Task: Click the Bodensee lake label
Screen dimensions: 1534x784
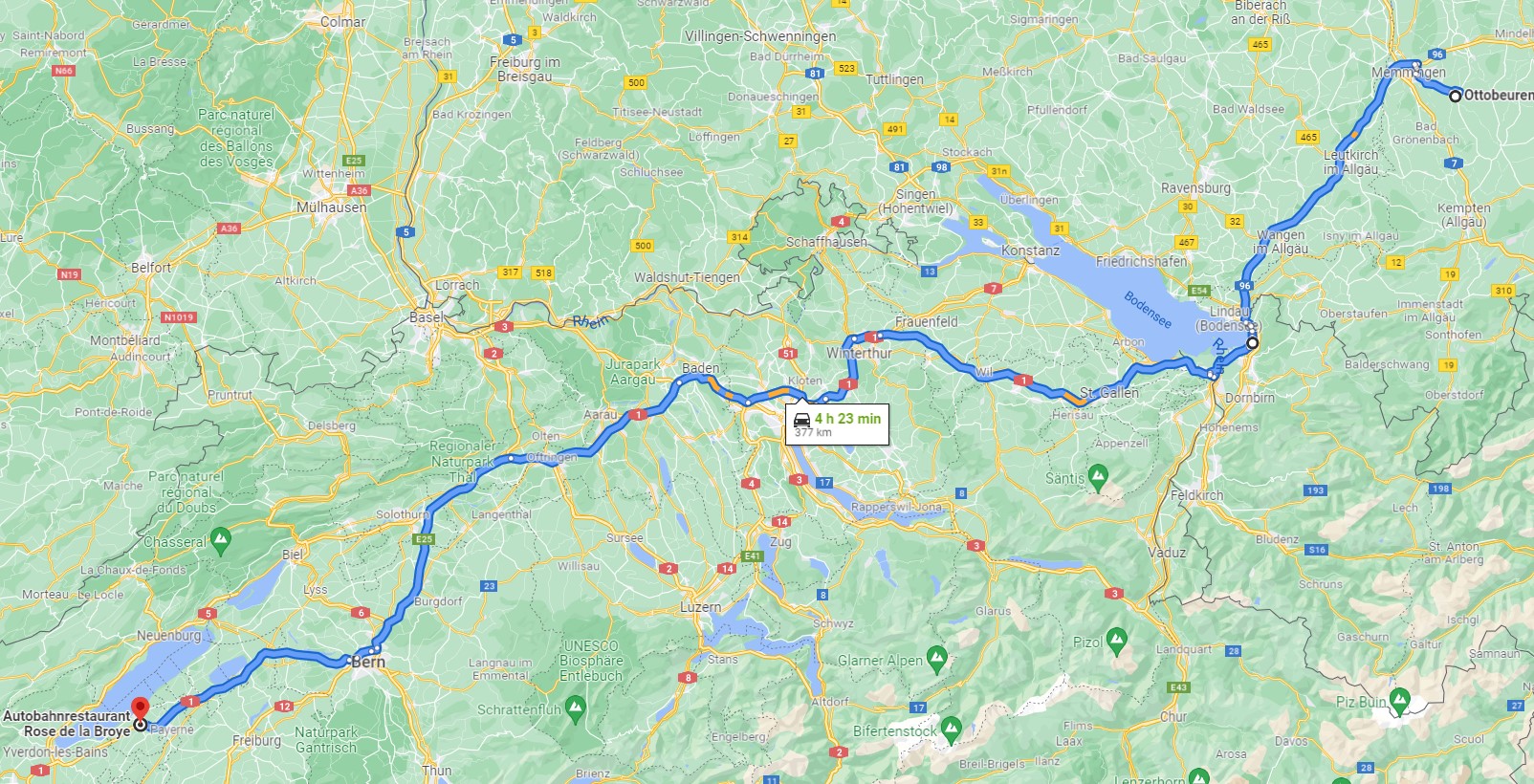Action: point(1148,310)
